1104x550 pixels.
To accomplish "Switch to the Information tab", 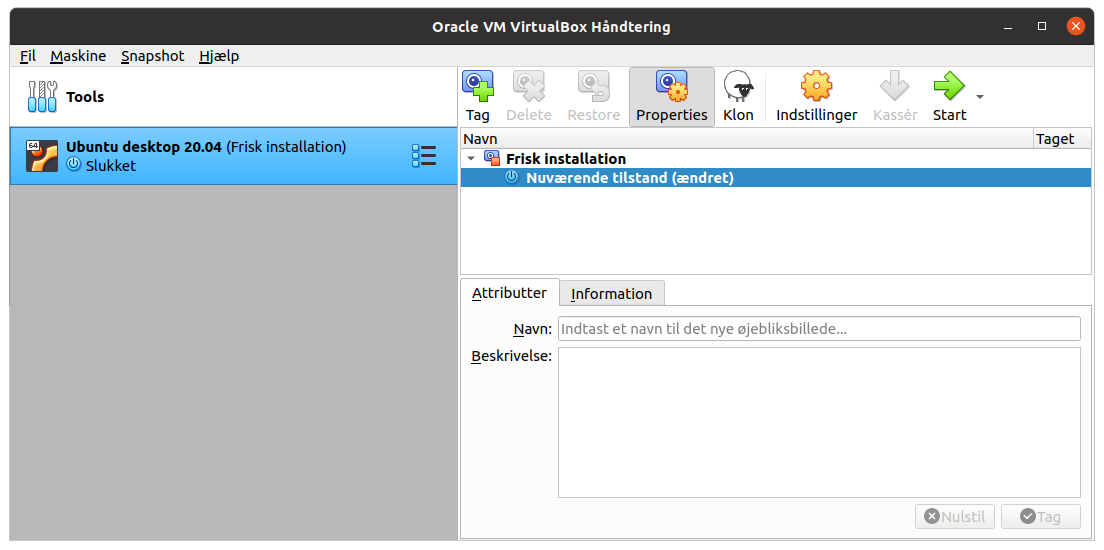I will tap(611, 294).
